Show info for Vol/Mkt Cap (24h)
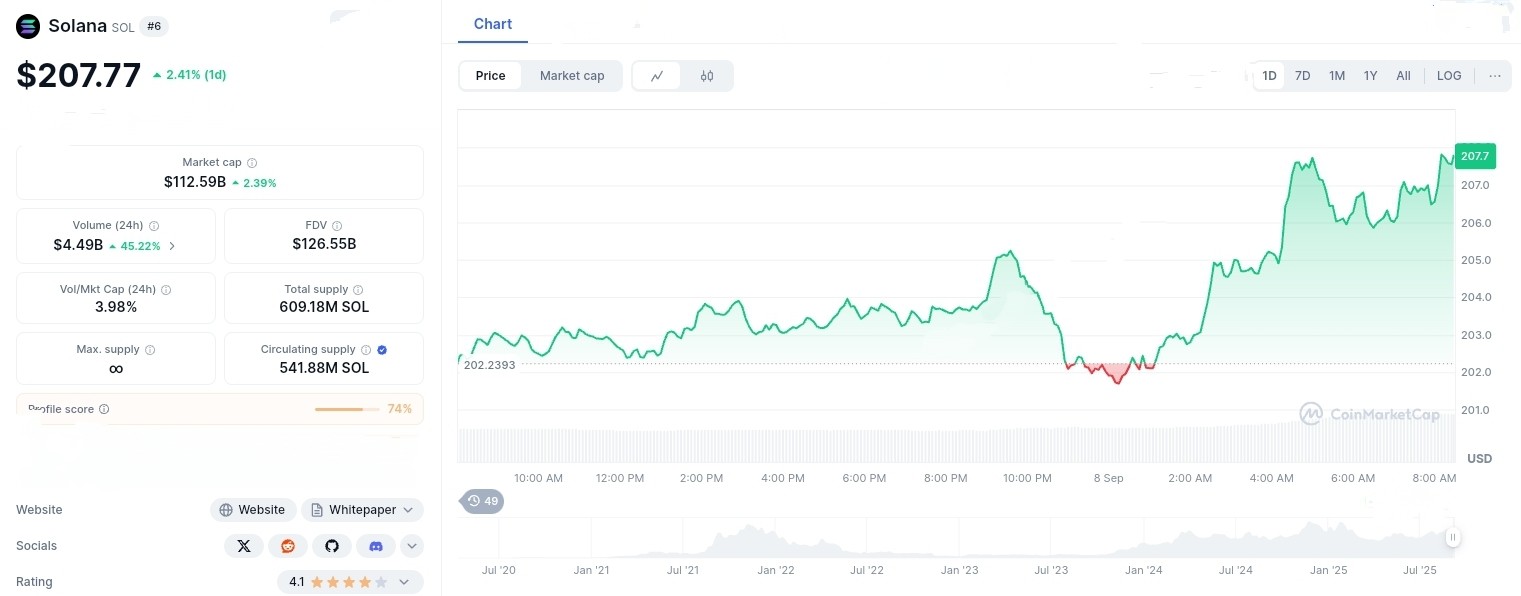Image resolution: width=1521 pixels, height=596 pixels. coord(166,290)
